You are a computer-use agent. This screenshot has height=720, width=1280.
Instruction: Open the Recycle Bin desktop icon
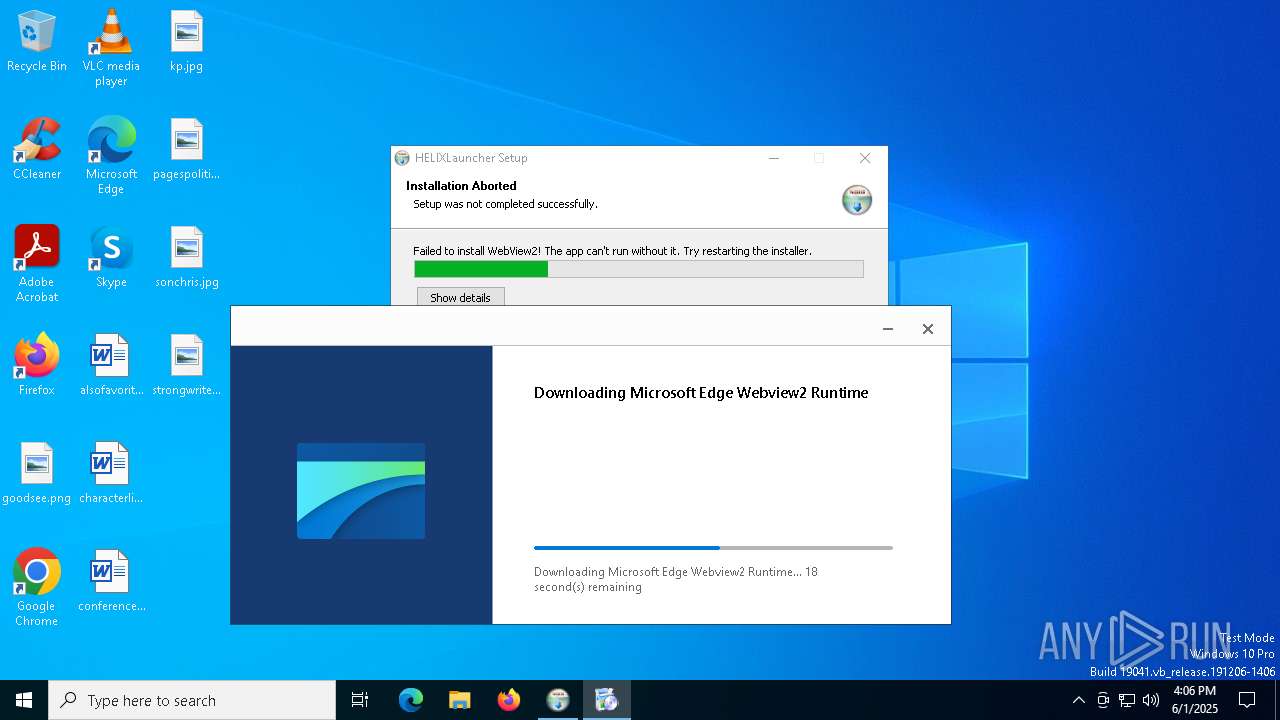[x=37, y=41]
